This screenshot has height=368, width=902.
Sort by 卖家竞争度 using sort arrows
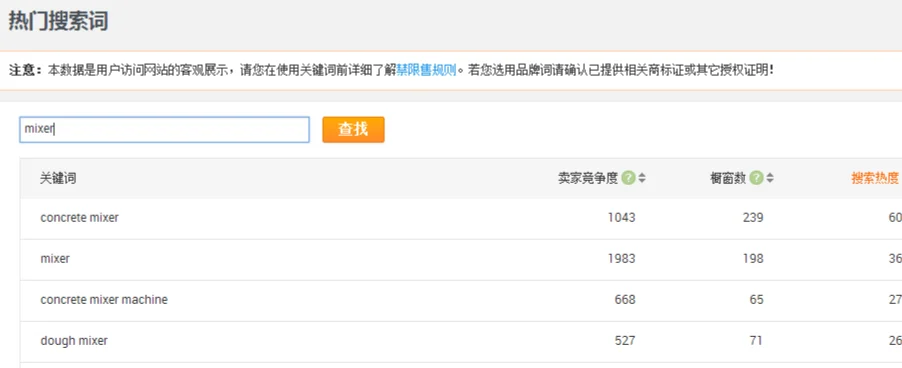(x=642, y=178)
